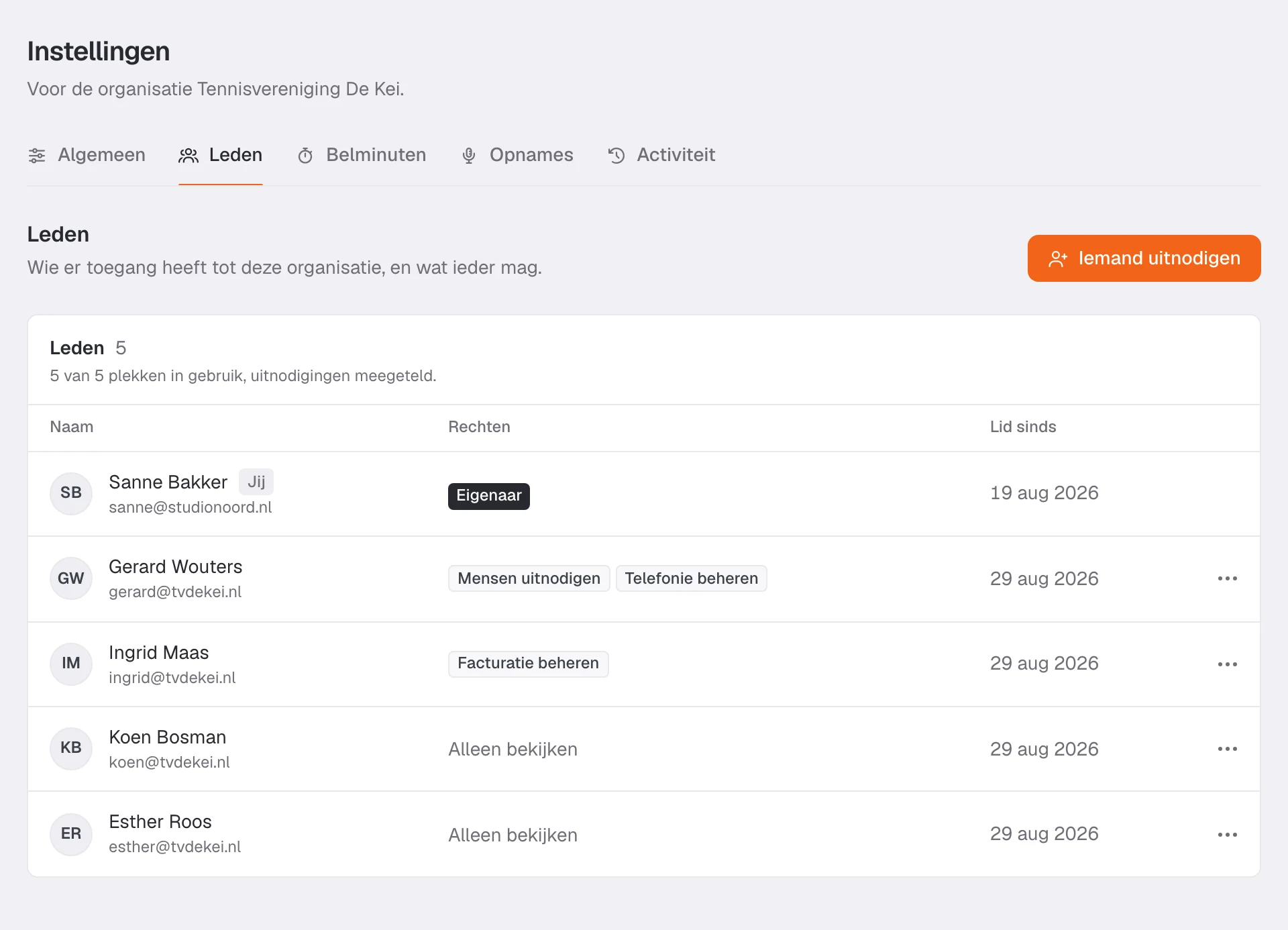Click the GW avatar of Gerard Wouters

[71, 578]
